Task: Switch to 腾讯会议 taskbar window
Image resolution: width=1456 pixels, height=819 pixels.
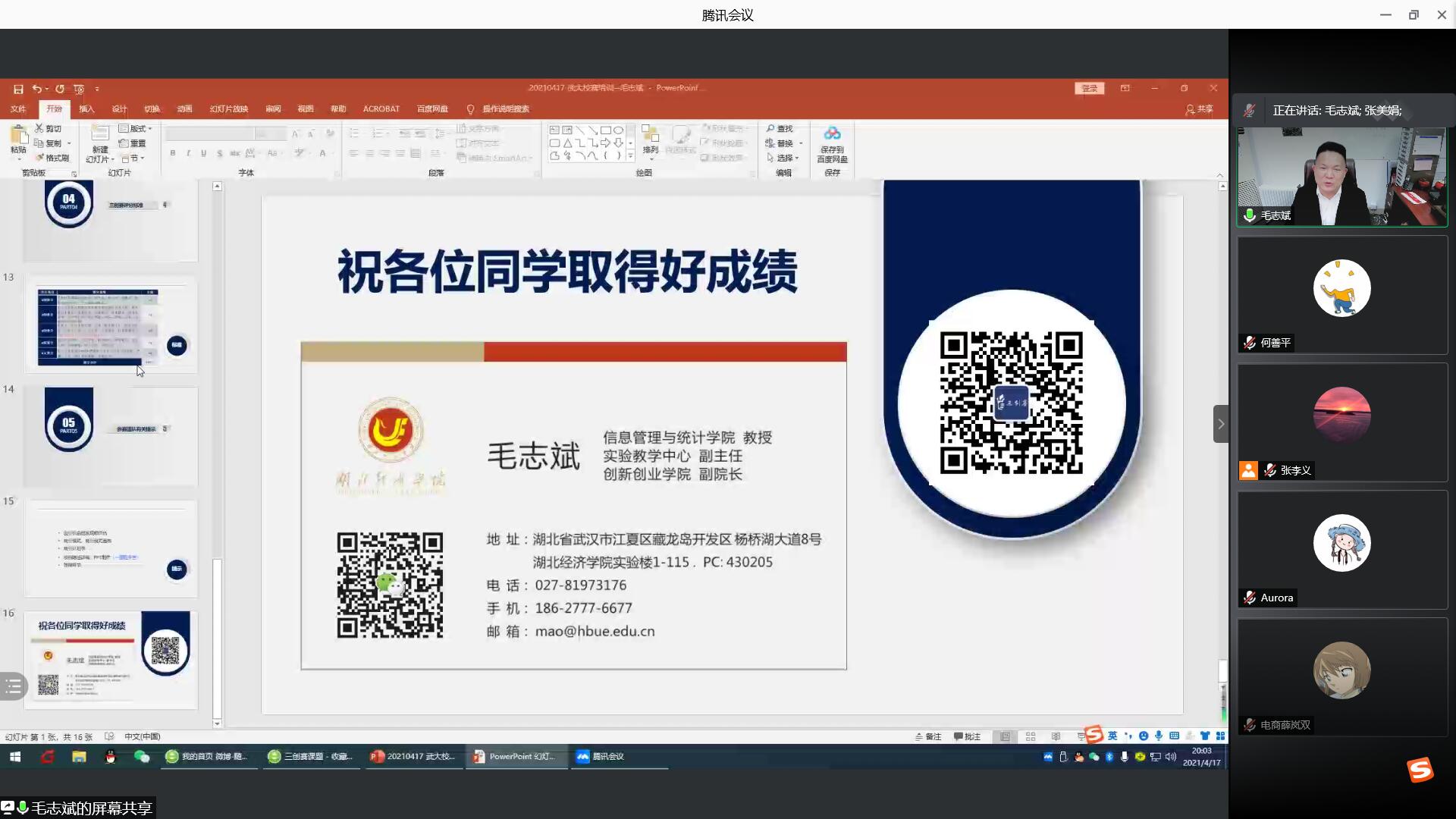Action: [619, 756]
